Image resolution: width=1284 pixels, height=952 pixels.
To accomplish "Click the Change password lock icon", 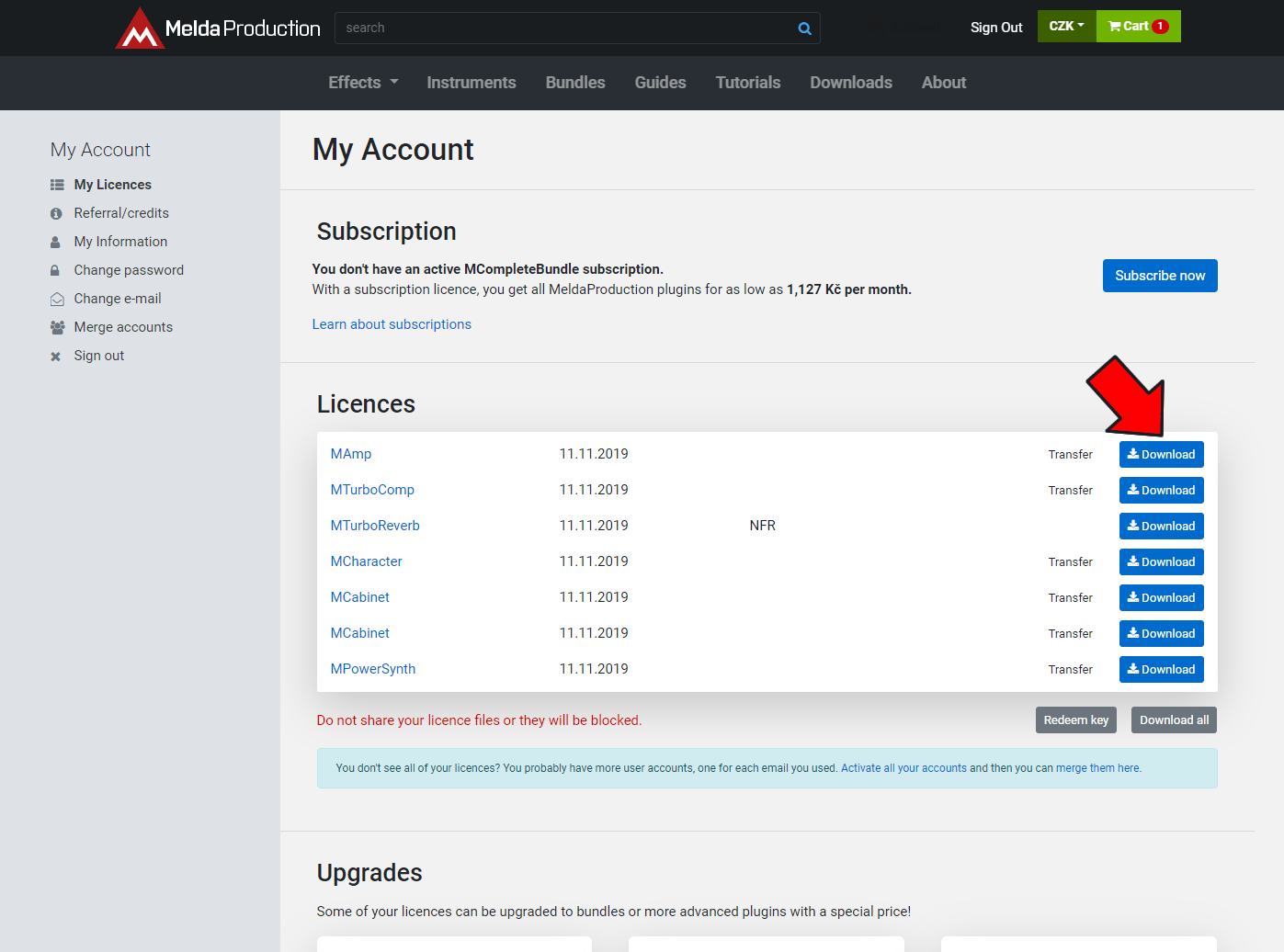I will pos(55,270).
